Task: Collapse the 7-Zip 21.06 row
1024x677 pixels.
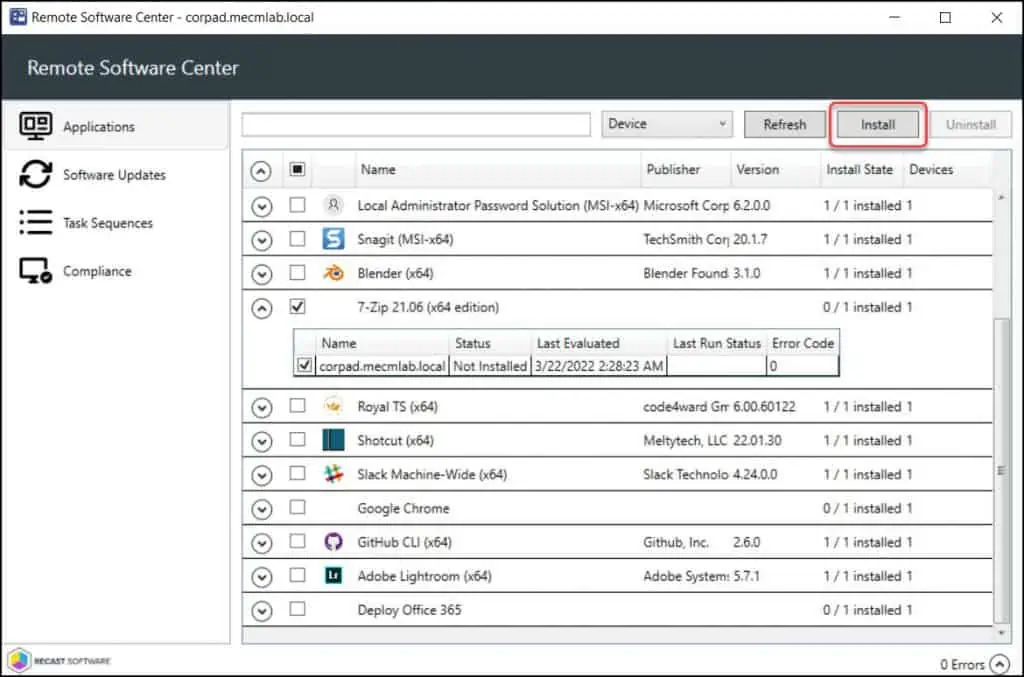Action: [x=261, y=307]
